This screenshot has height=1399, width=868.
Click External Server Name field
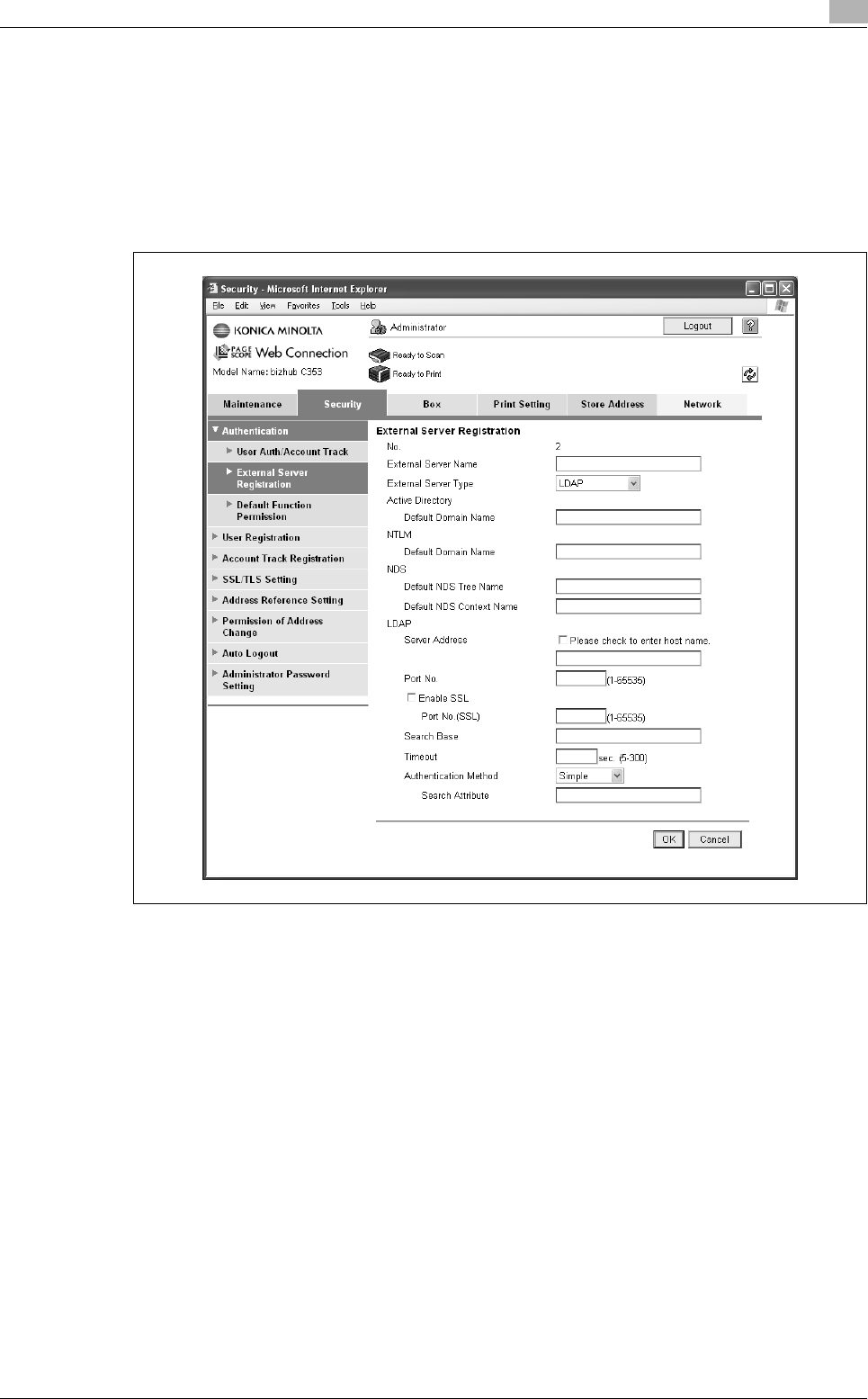coord(628,464)
